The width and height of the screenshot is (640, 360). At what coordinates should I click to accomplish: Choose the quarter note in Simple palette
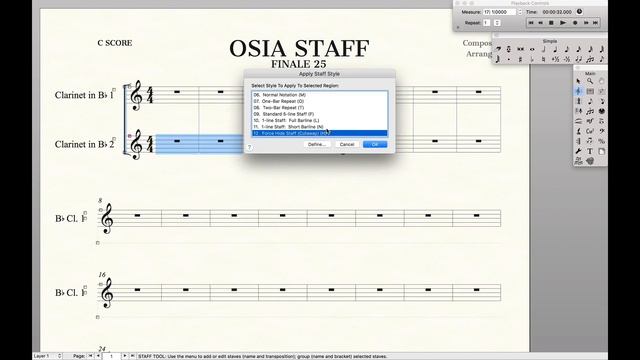point(555,49)
